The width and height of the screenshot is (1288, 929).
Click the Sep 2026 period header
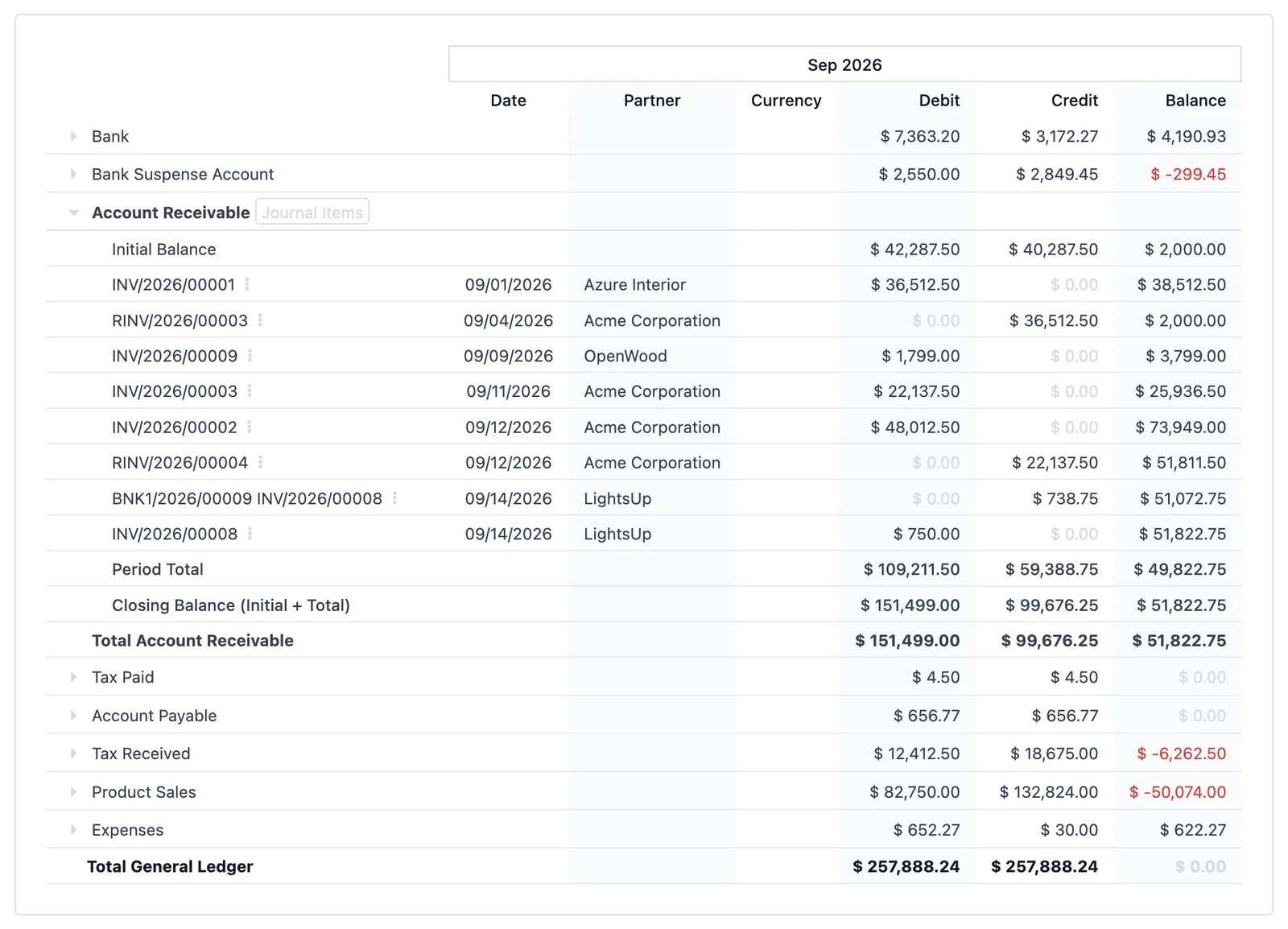pyautogui.click(x=844, y=64)
